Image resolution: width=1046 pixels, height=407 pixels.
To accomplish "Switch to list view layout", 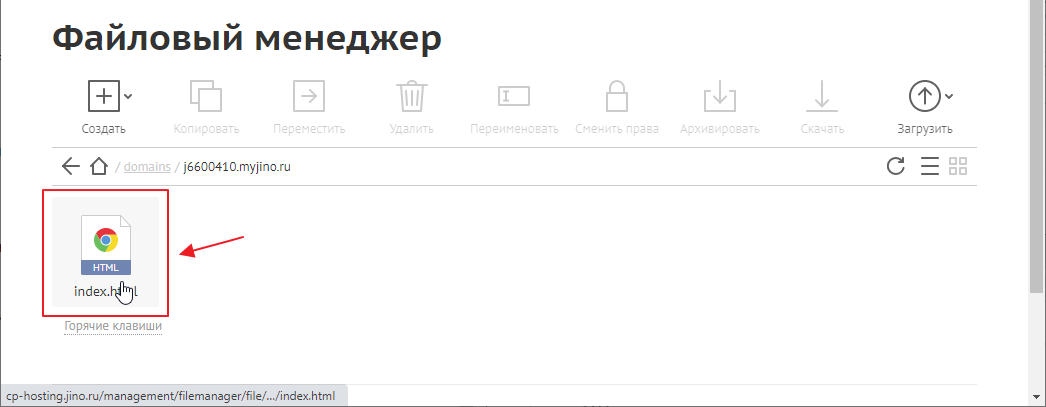I will 929,166.
